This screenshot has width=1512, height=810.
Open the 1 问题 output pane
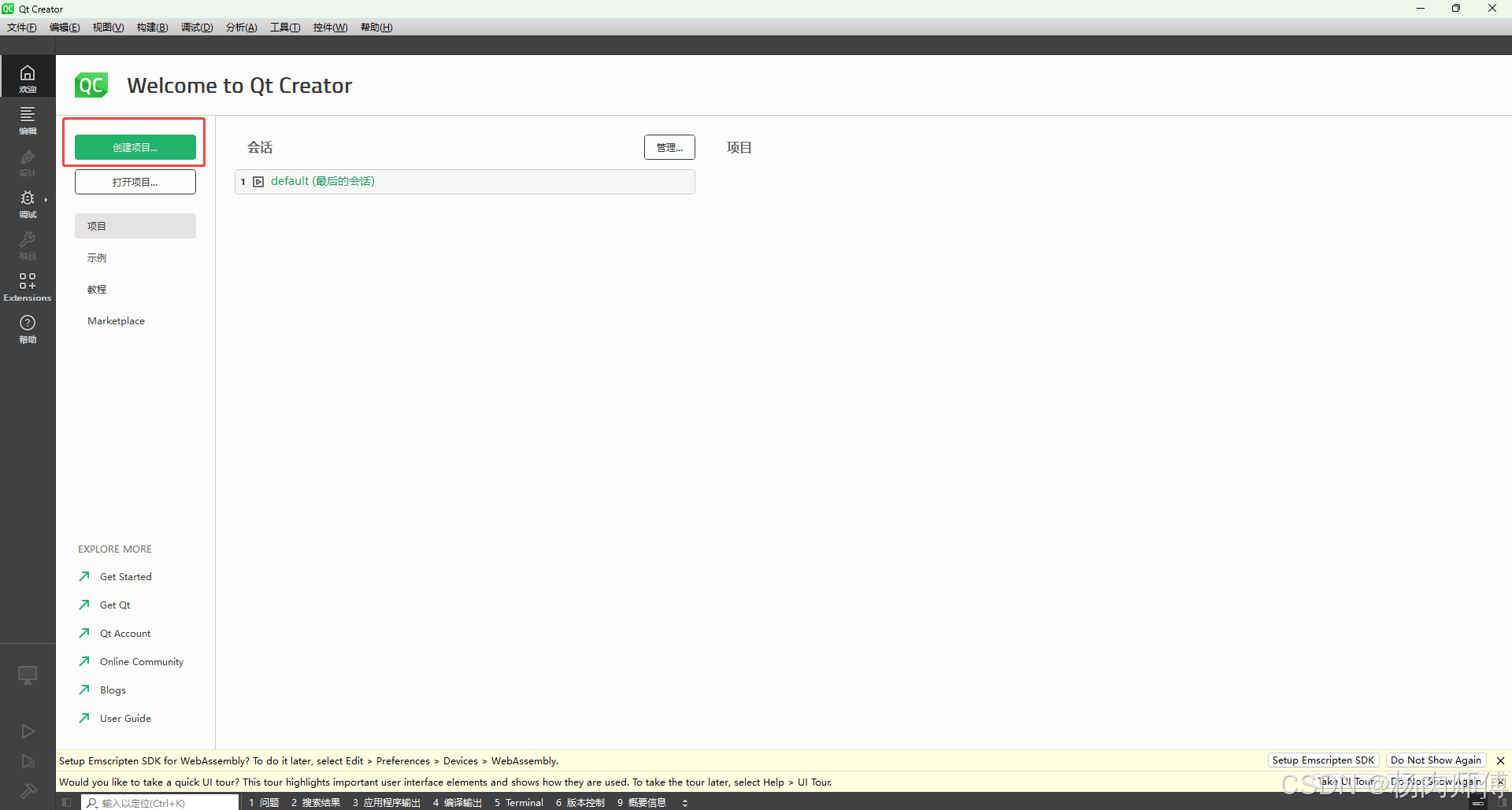pyautogui.click(x=264, y=803)
